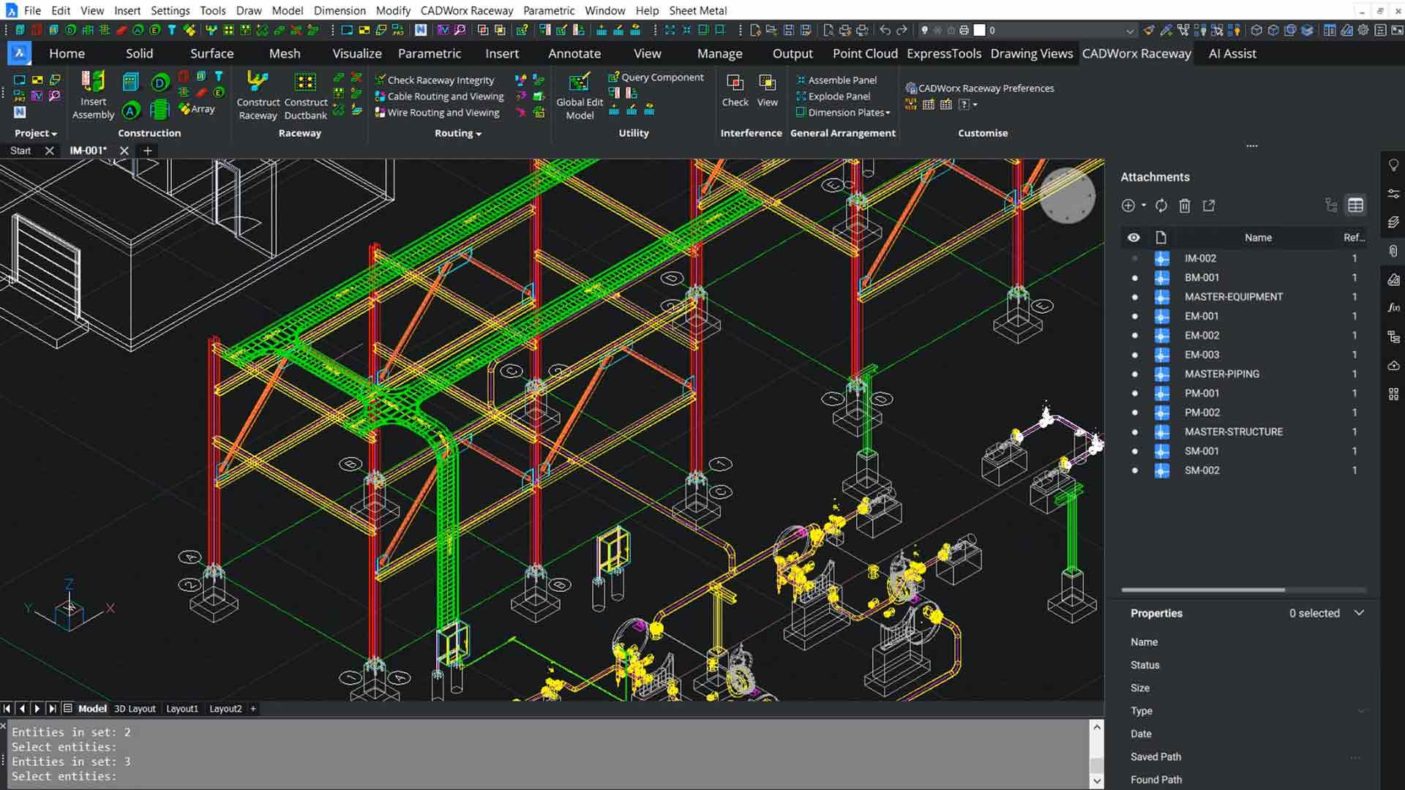This screenshot has height=790, width=1405.
Task: Select the Construct Ductbank tool
Action: (305, 84)
